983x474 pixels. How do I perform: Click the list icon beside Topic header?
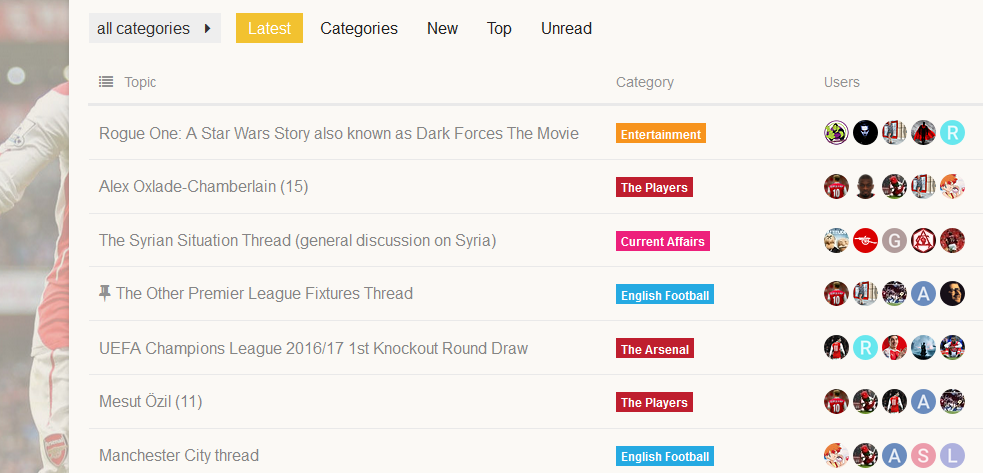[106, 82]
